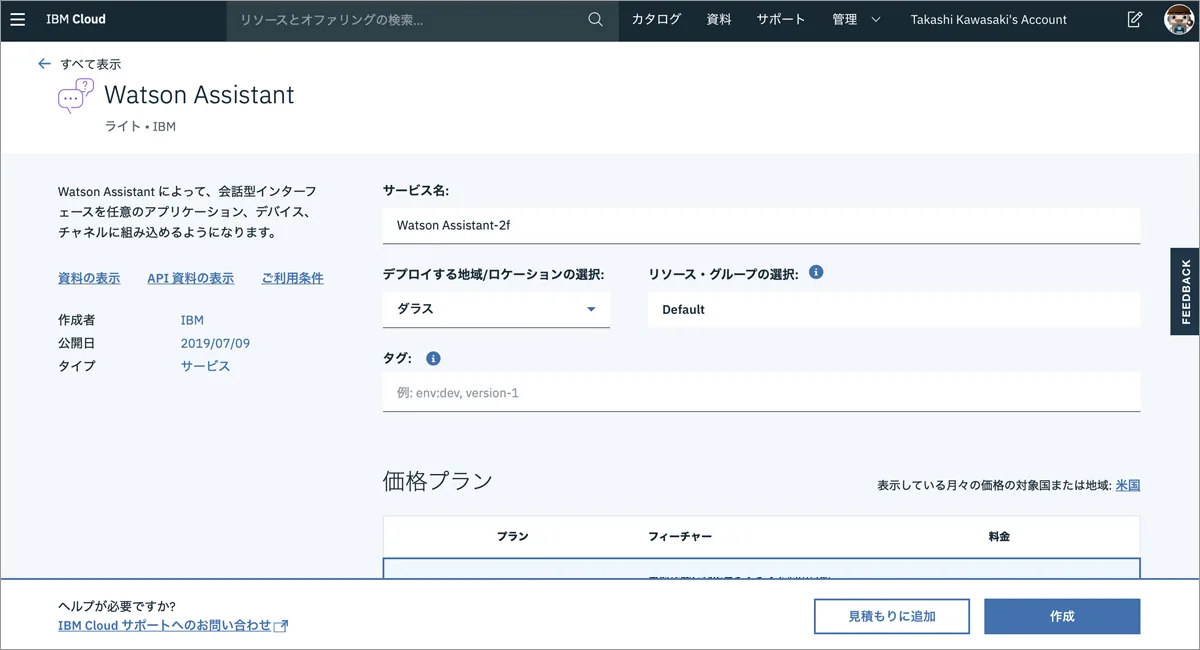Click the Default resource group field
The width and height of the screenshot is (1200, 650).
tap(894, 309)
